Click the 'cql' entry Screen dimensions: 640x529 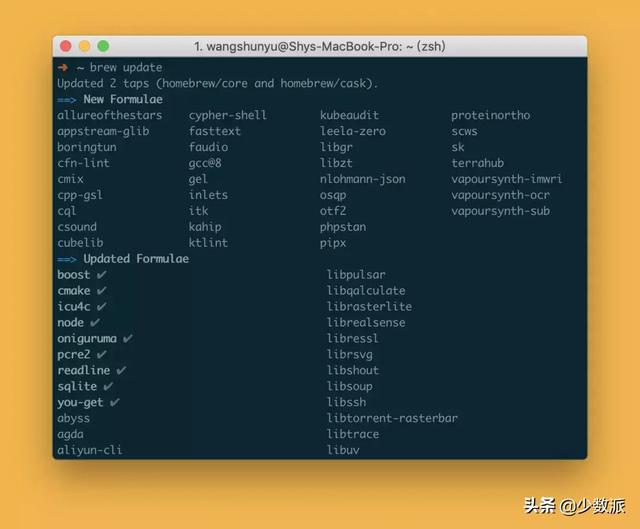pyautogui.click(x=67, y=211)
